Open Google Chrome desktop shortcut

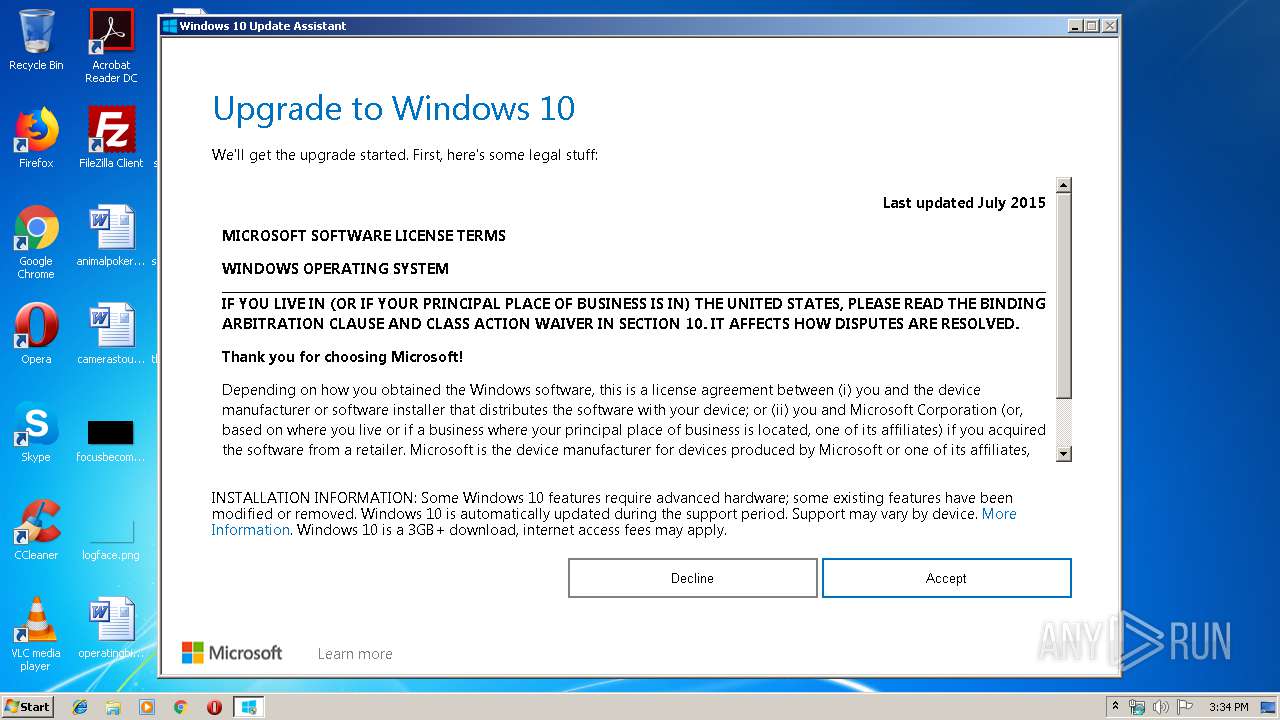point(36,242)
